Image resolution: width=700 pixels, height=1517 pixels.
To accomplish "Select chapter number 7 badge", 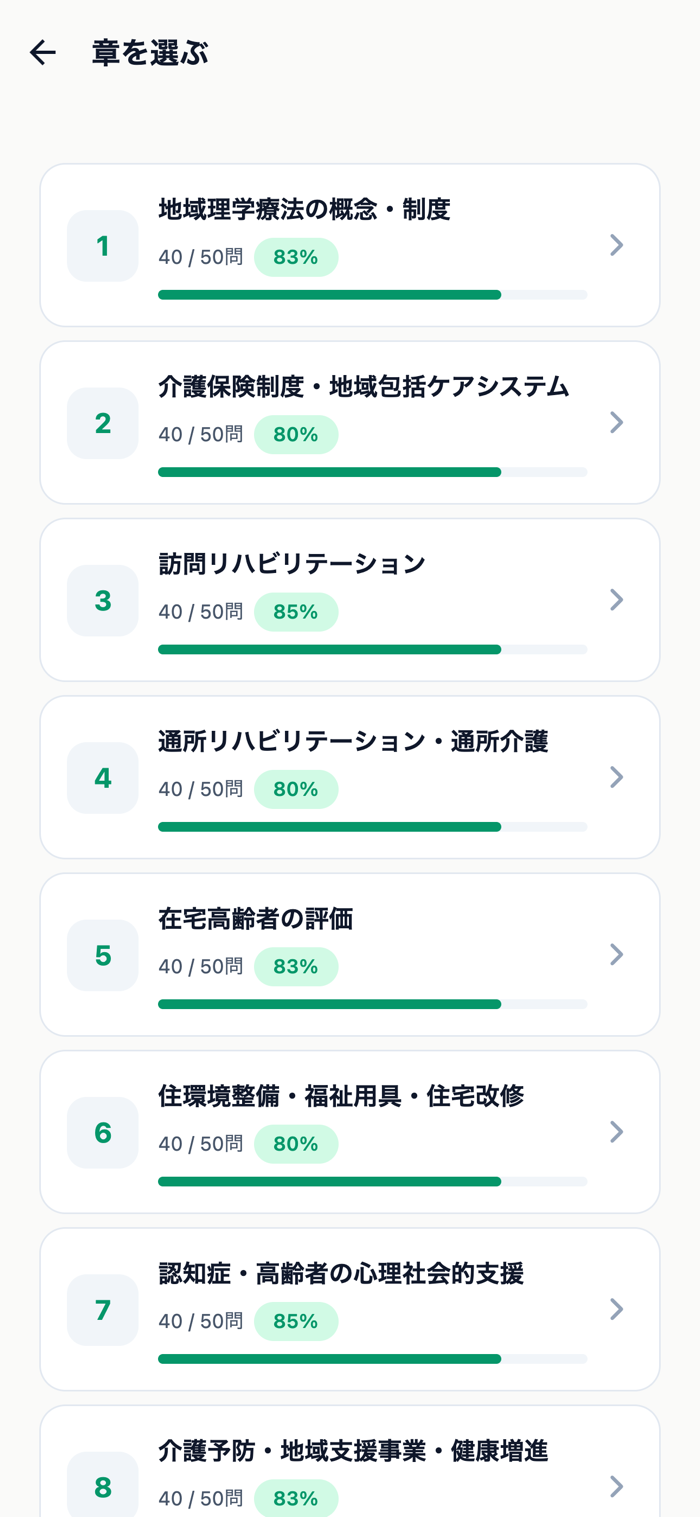I will pyautogui.click(x=103, y=1310).
